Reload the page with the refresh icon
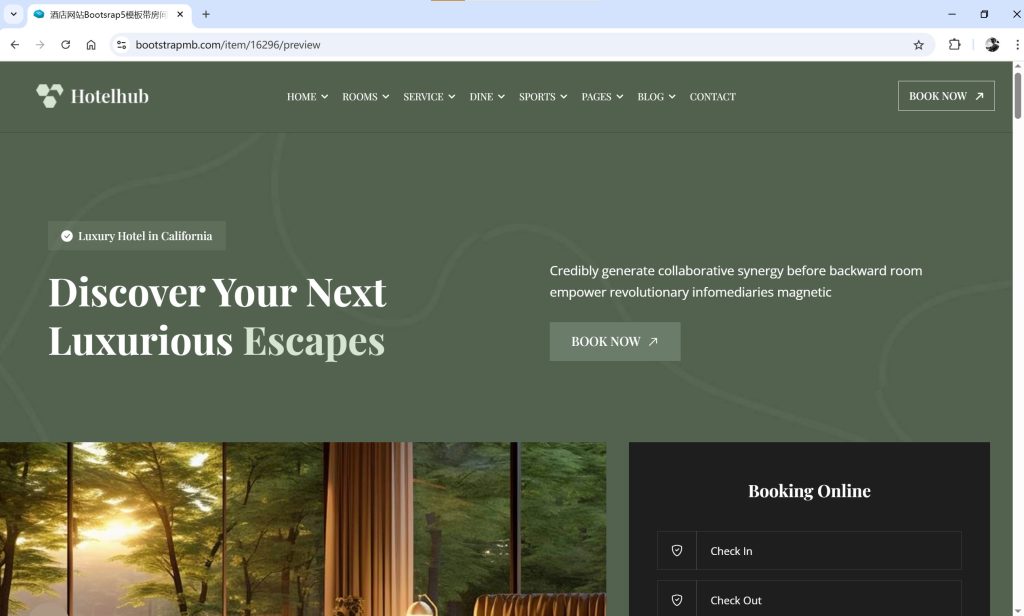Screen dimensions: 1024x616 click(x=65, y=44)
